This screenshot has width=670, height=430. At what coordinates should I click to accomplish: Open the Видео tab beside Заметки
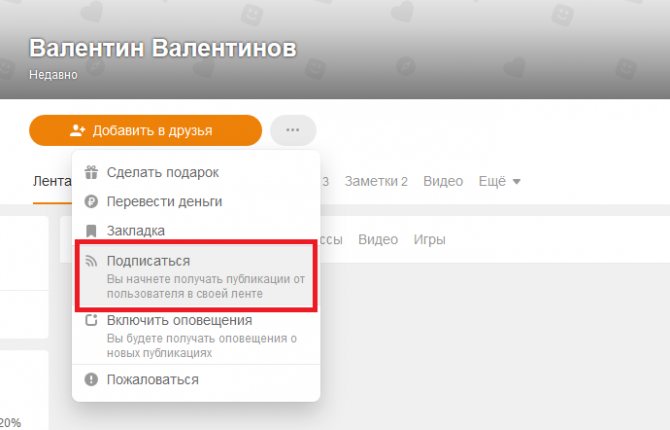(443, 181)
